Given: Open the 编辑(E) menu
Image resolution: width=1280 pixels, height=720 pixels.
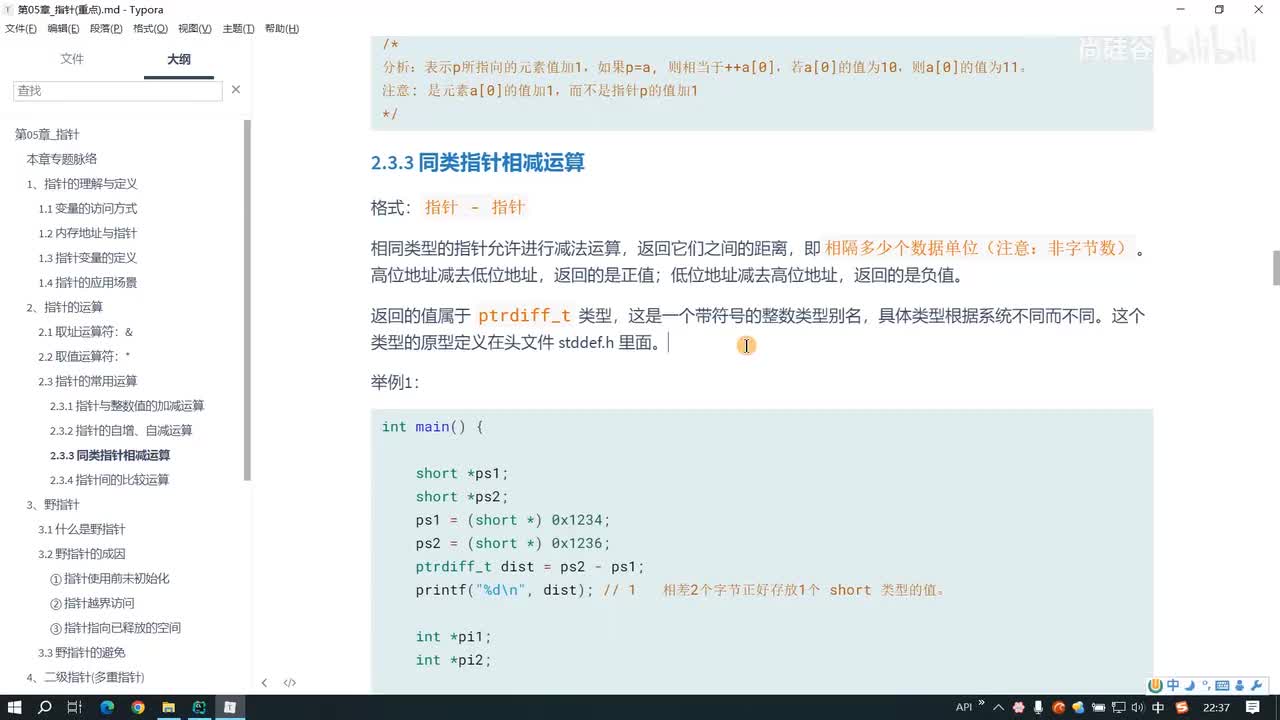Looking at the screenshot, I should 64,29.
